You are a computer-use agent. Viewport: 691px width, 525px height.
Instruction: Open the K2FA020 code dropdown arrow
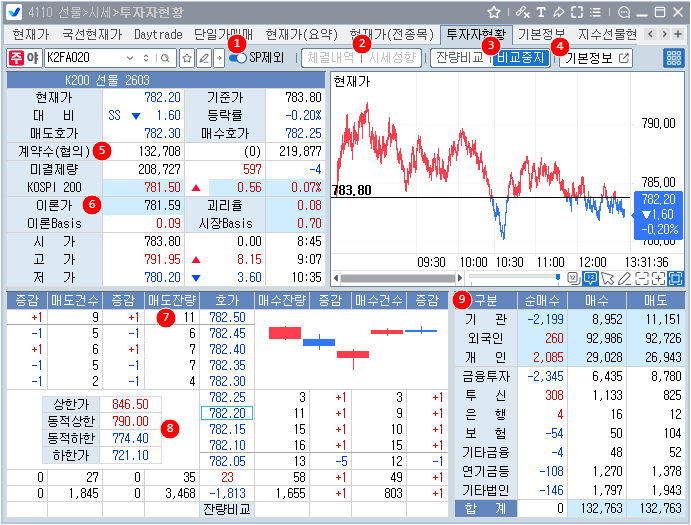(x=131, y=58)
